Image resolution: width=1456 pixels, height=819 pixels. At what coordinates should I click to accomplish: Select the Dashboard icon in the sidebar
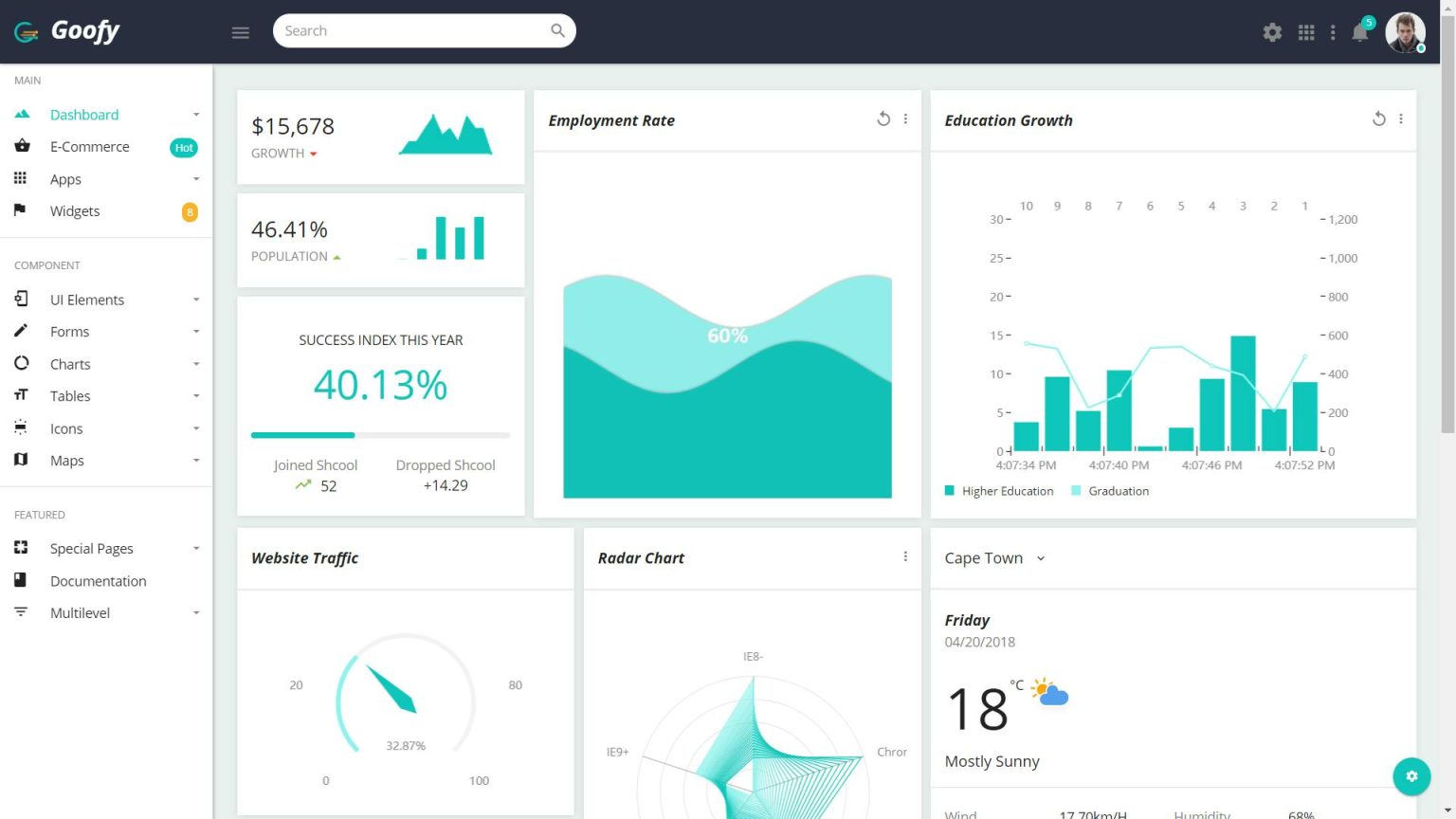pyautogui.click(x=21, y=114)
